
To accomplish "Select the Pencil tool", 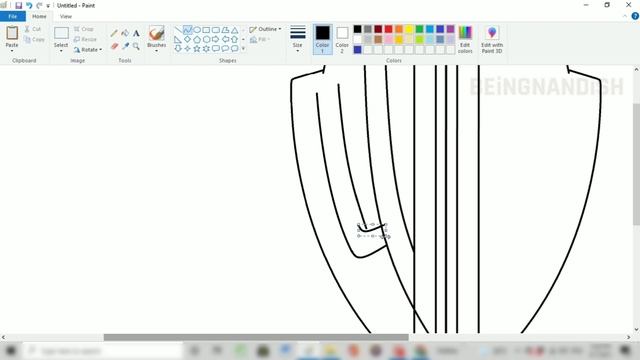I will 114,33.
